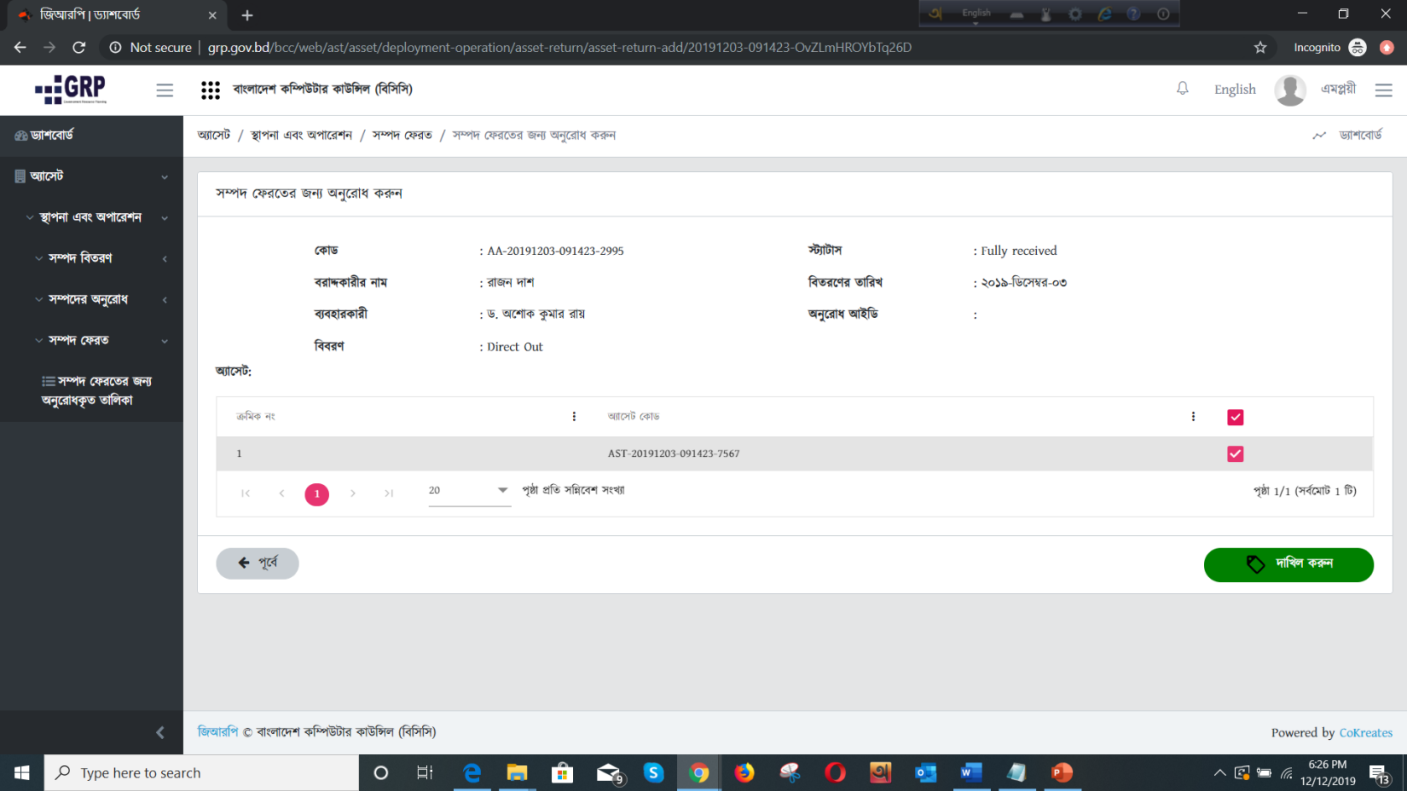Open Microsoft Edge from the taskbar
Viewport: 1407px width, 791px height.
(x=471, y=773)
